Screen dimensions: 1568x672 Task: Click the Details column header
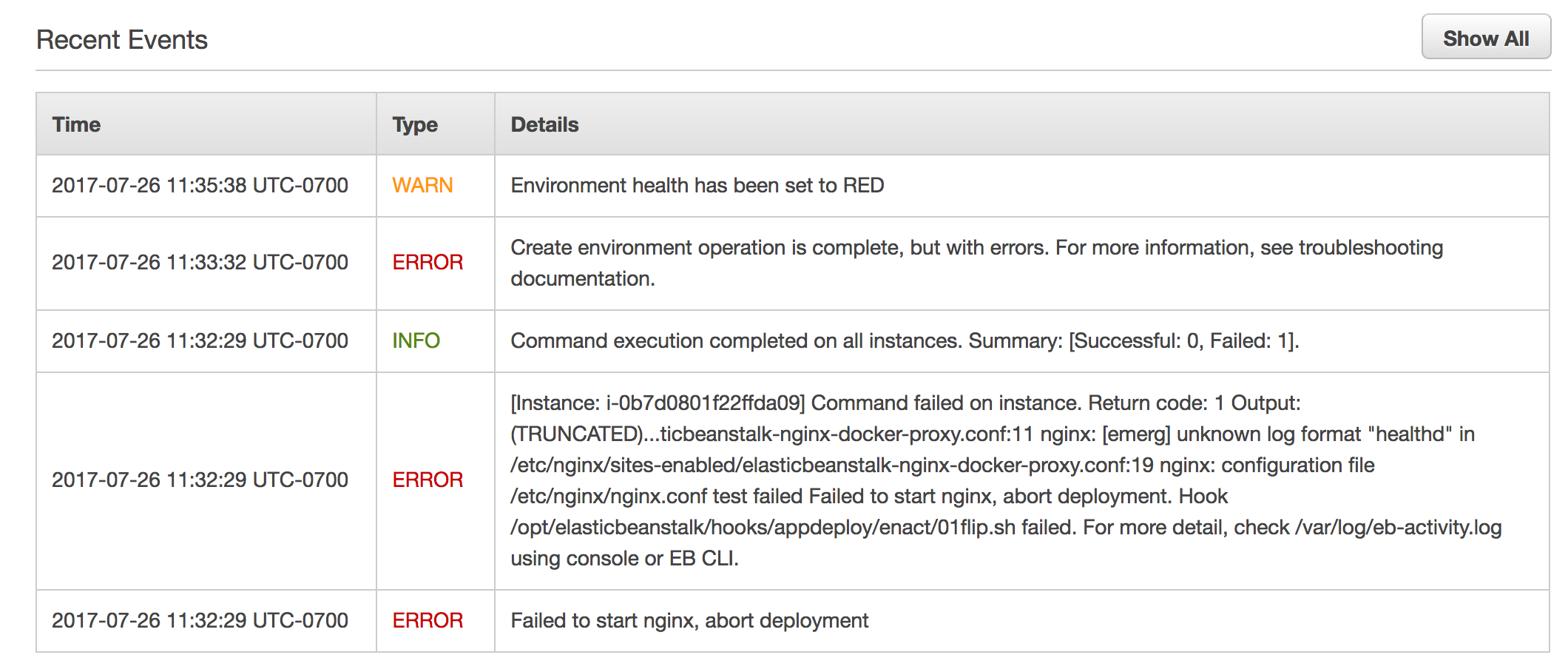click(x=544, y=124)
